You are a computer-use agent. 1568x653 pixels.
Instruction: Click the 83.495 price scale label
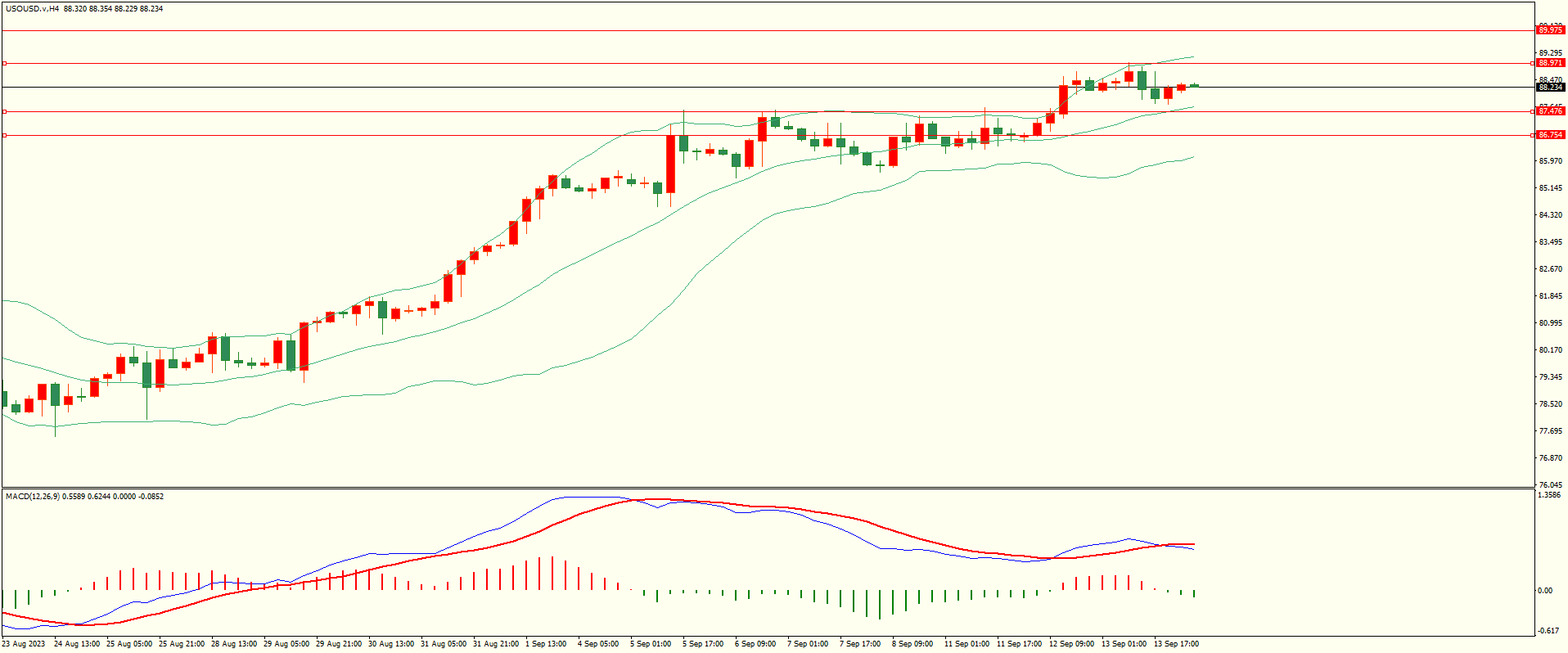pos(1550,242)
